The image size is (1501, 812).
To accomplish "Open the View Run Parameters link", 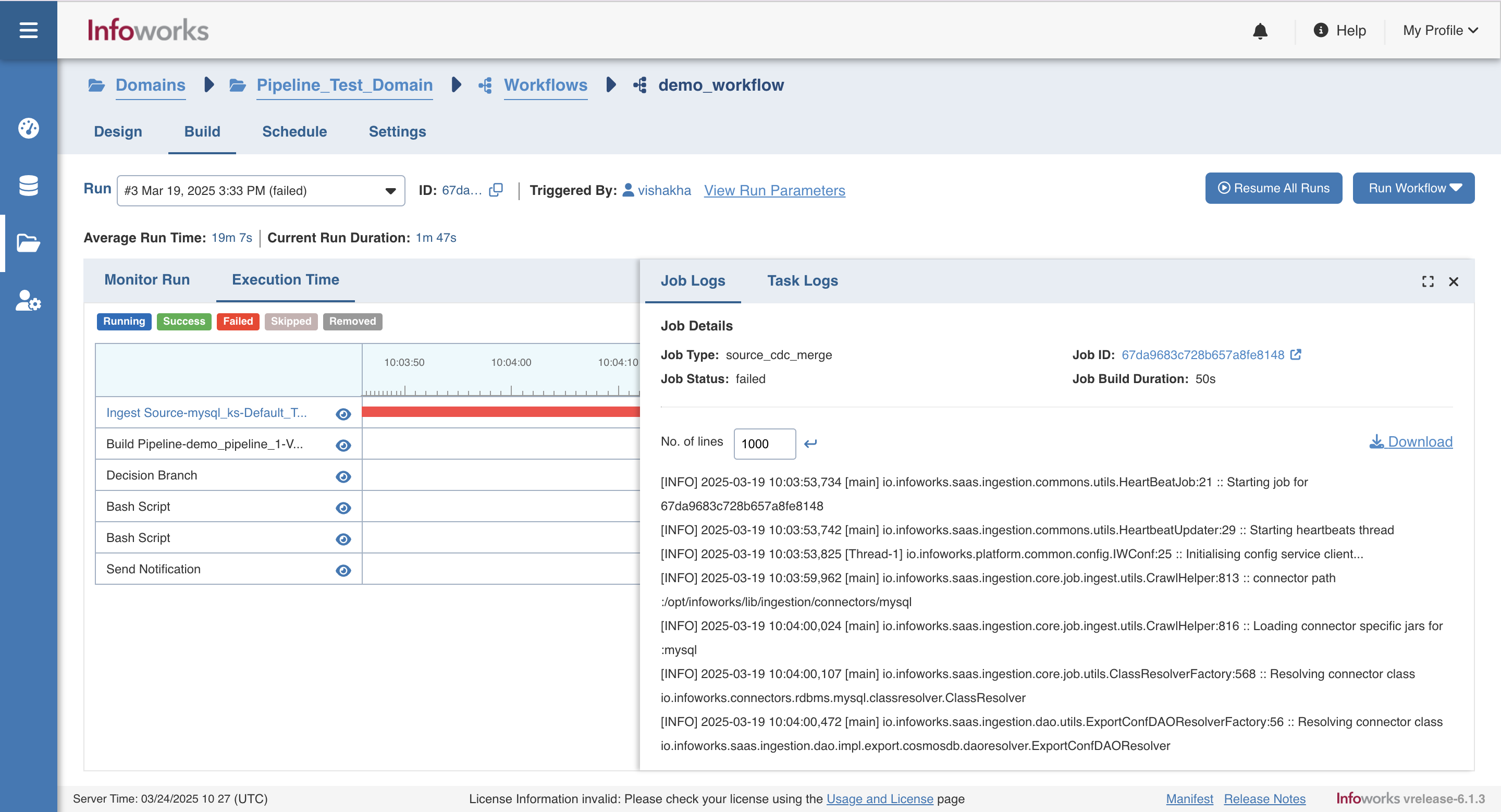I will tap(774, 190).
